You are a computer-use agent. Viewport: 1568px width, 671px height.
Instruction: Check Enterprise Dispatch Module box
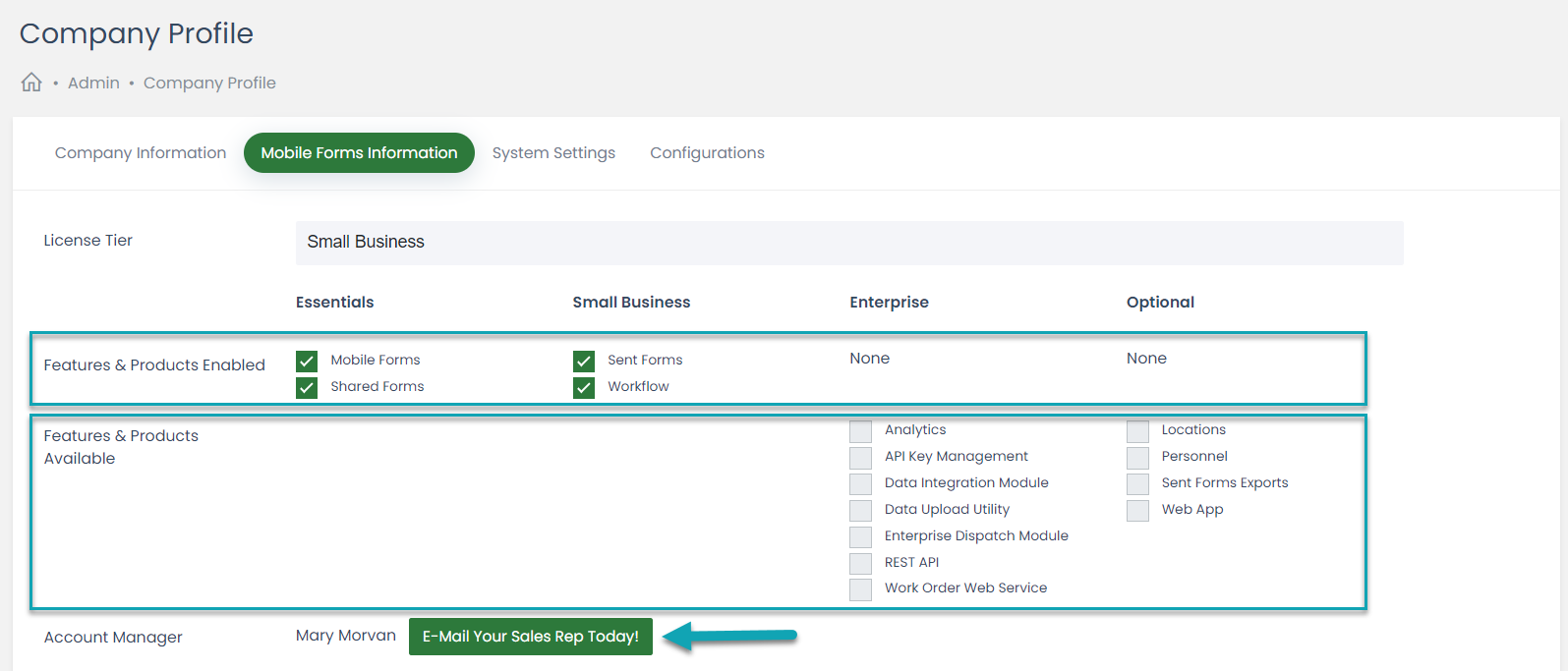coord(860,537)
